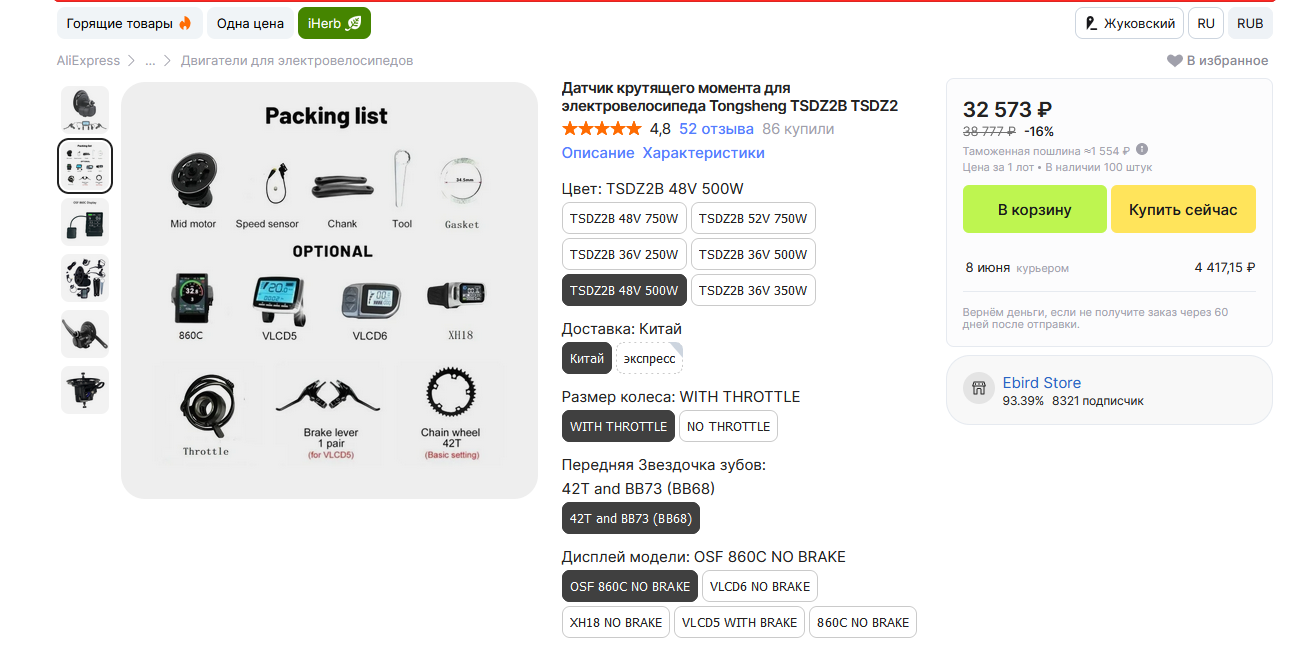The width and height of the screenshot is (1304, 670).
Task: Select the first thumbnail of the mid motor kit
Action: pyautogui.click(x=85, y=110)
